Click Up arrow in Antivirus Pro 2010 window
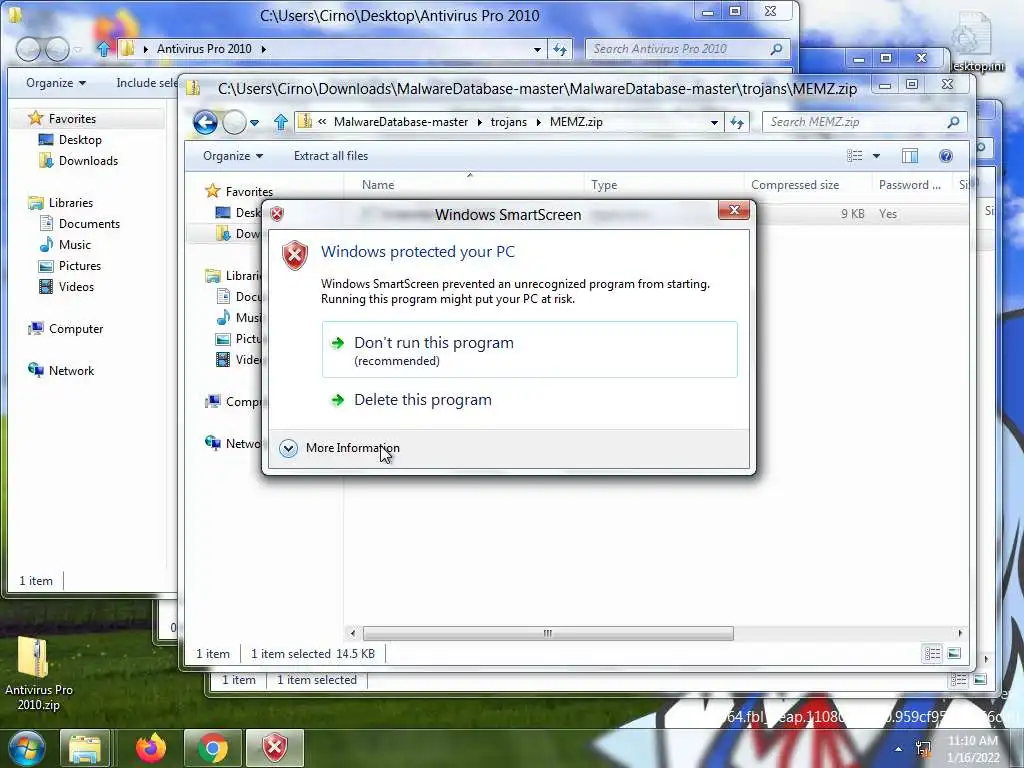1024x768 pixels. [103, 49]
